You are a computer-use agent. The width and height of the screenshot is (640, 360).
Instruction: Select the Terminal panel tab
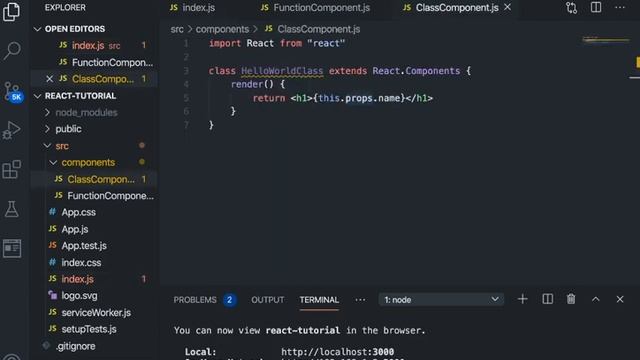click(x=319, y=300)
